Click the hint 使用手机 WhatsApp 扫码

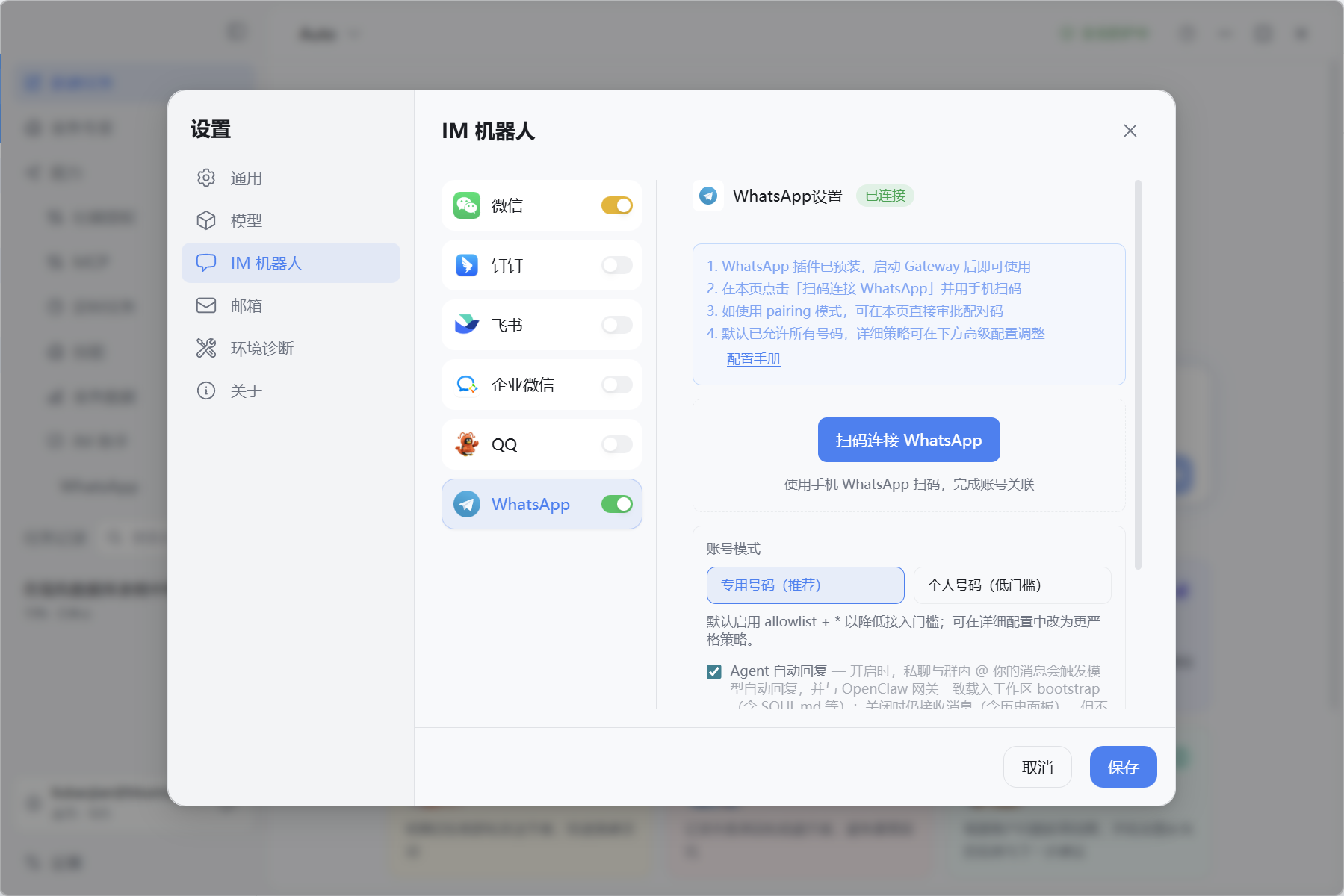908,485
